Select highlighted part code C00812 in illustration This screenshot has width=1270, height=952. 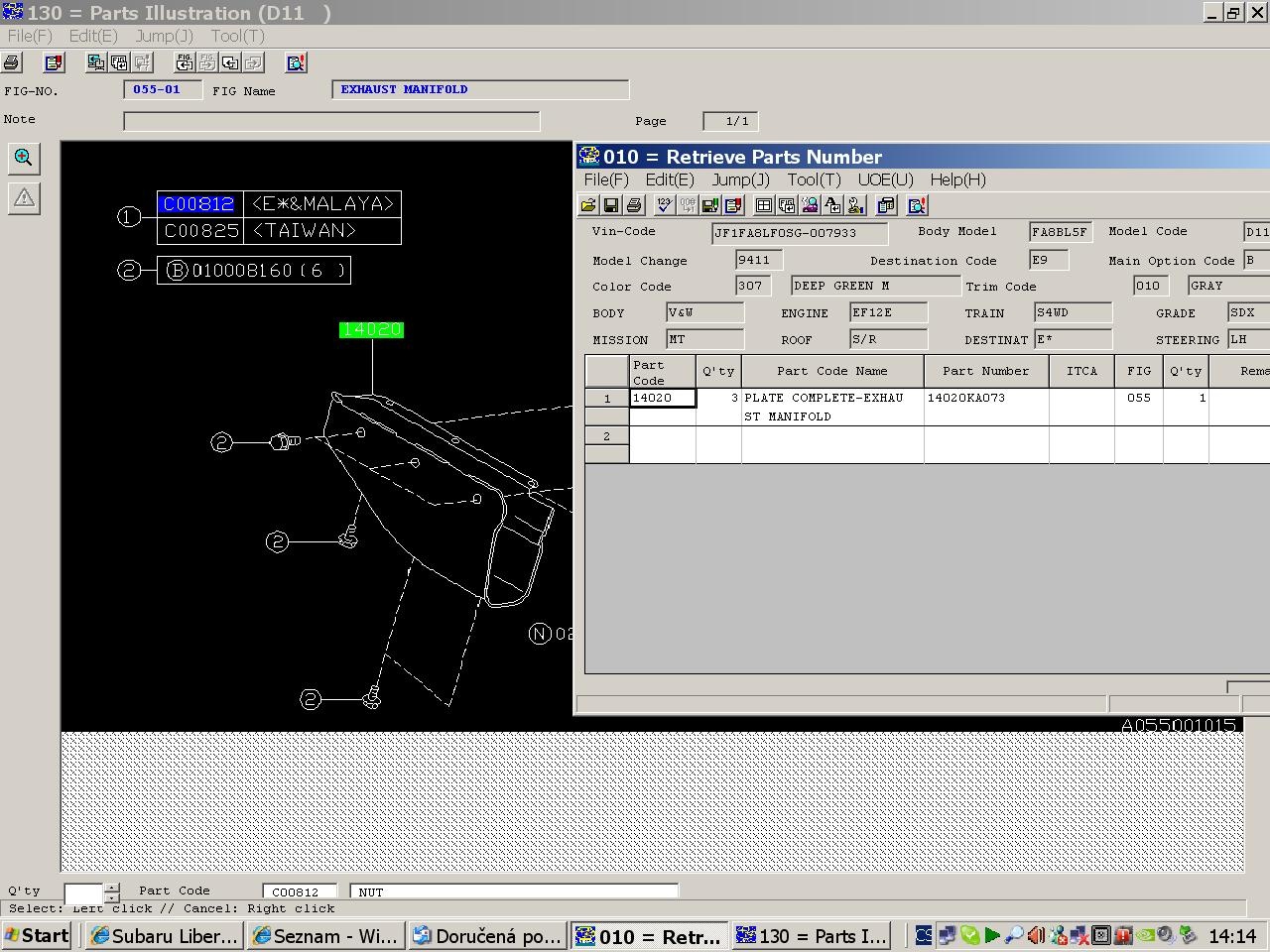[199, 204]
